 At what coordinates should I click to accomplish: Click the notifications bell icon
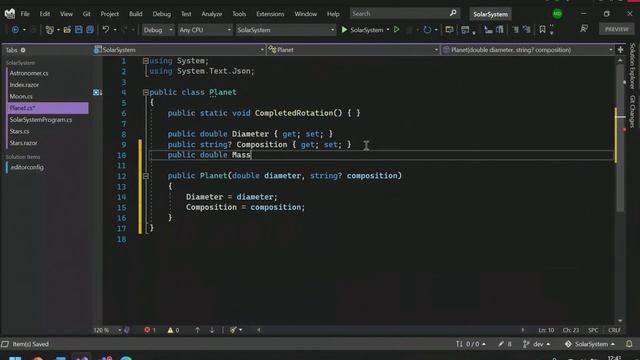pos(629,344)
